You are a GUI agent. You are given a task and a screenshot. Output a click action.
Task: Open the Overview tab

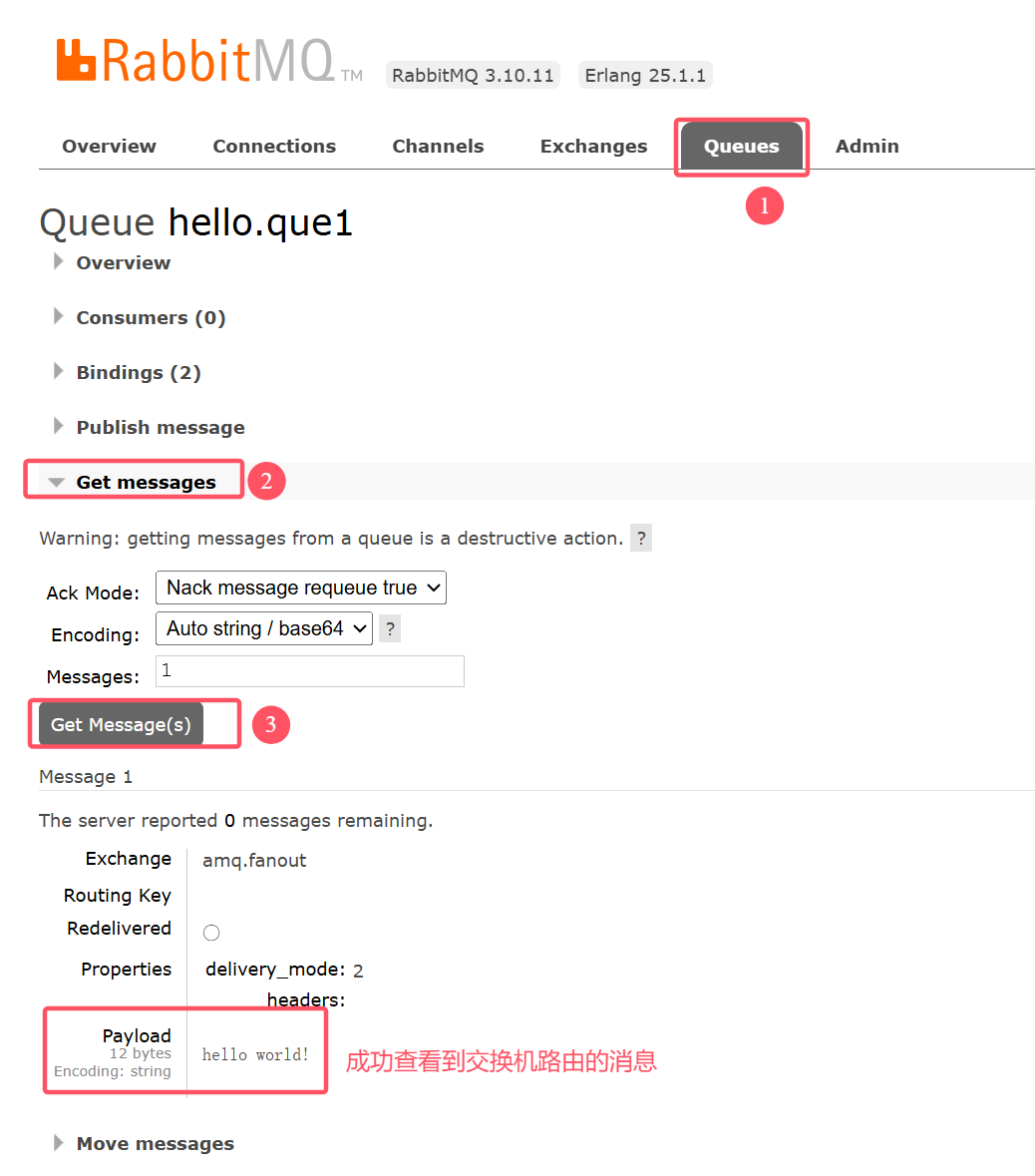tap(110, 147)
